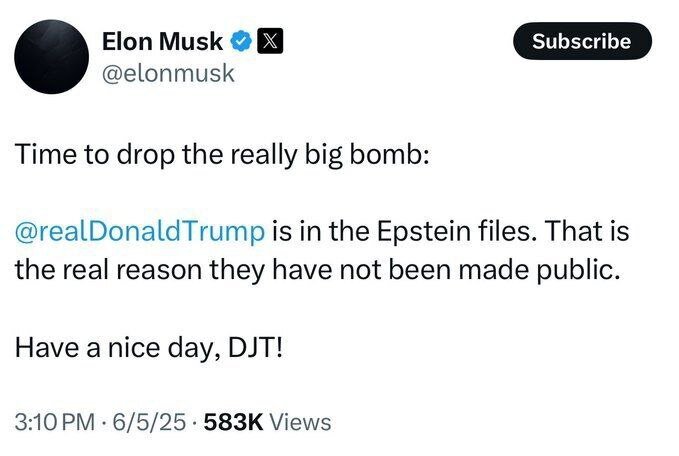
Task: Click the 3:10 PM timestamp
Action: (56, 422)
